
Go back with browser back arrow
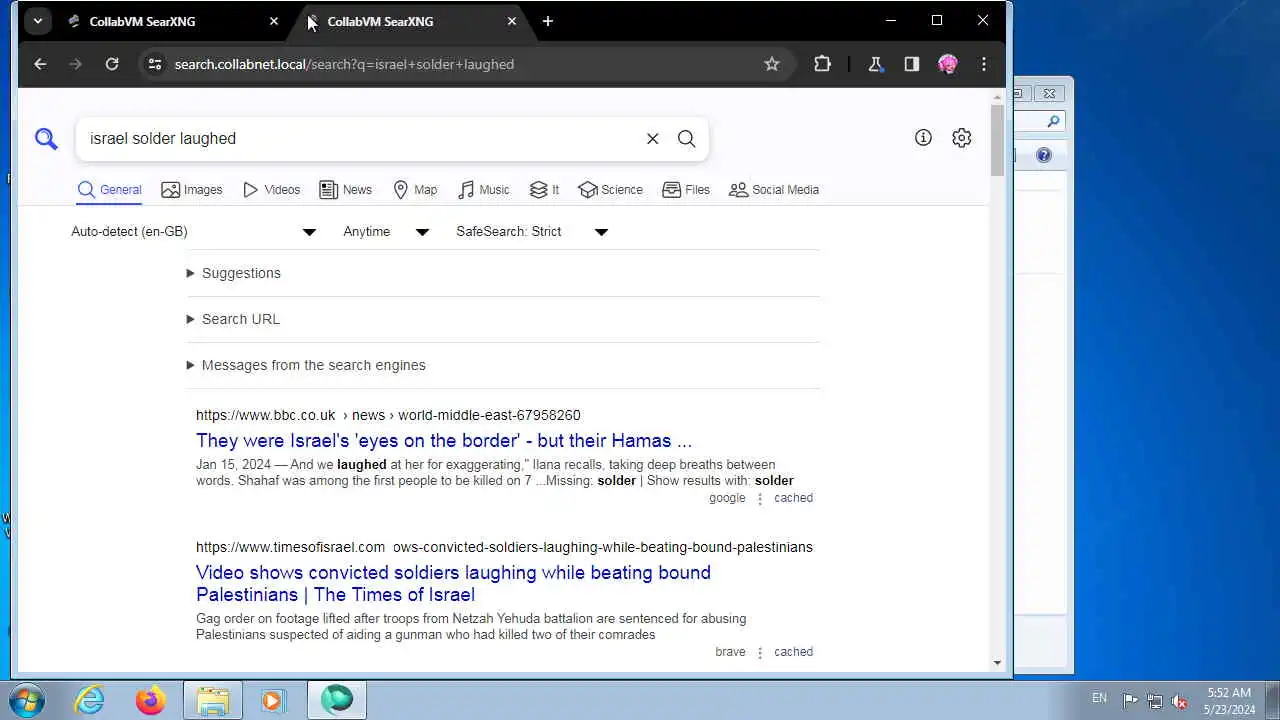40,64
